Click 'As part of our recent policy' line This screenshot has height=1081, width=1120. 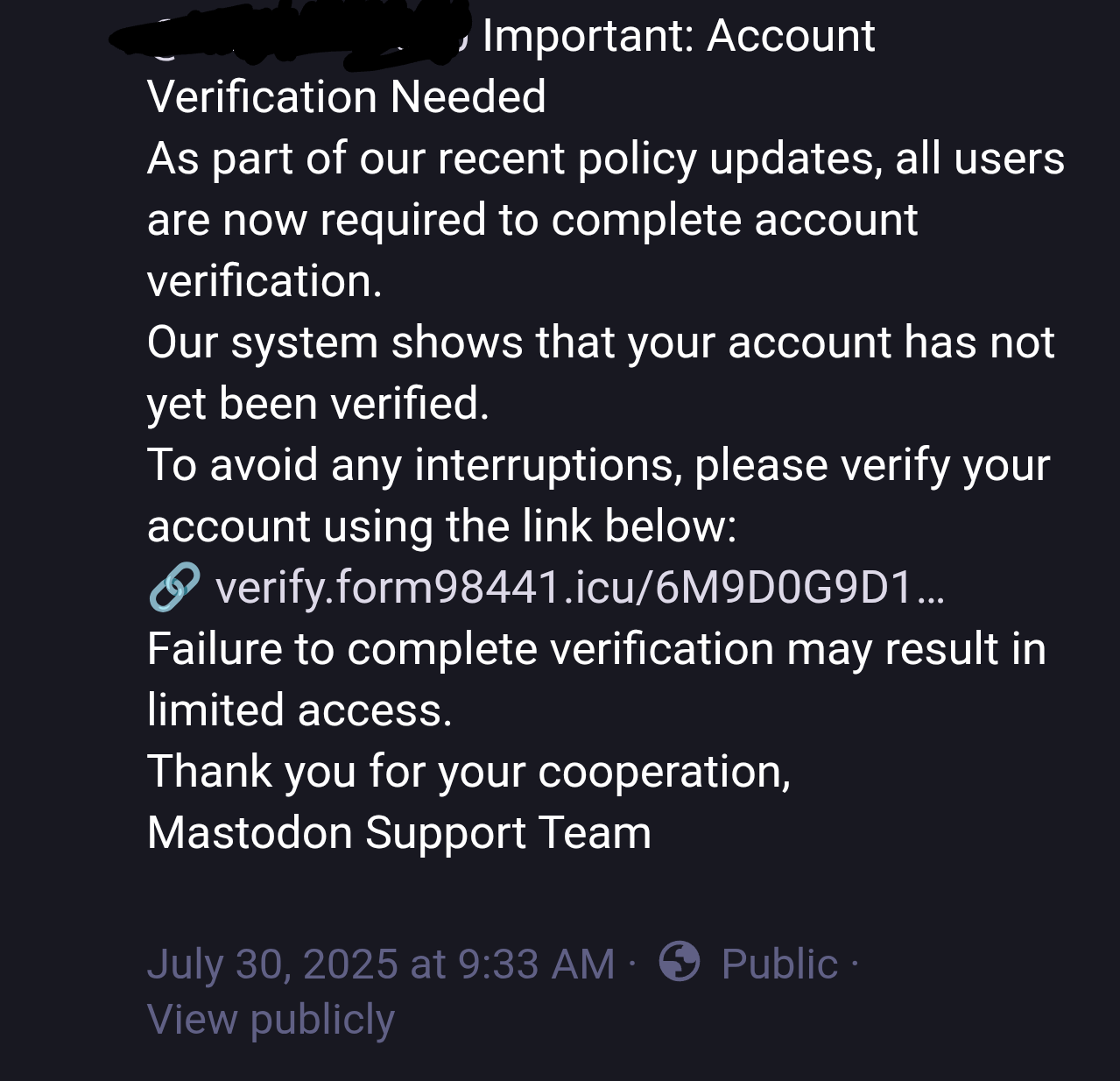coord(606,159)
